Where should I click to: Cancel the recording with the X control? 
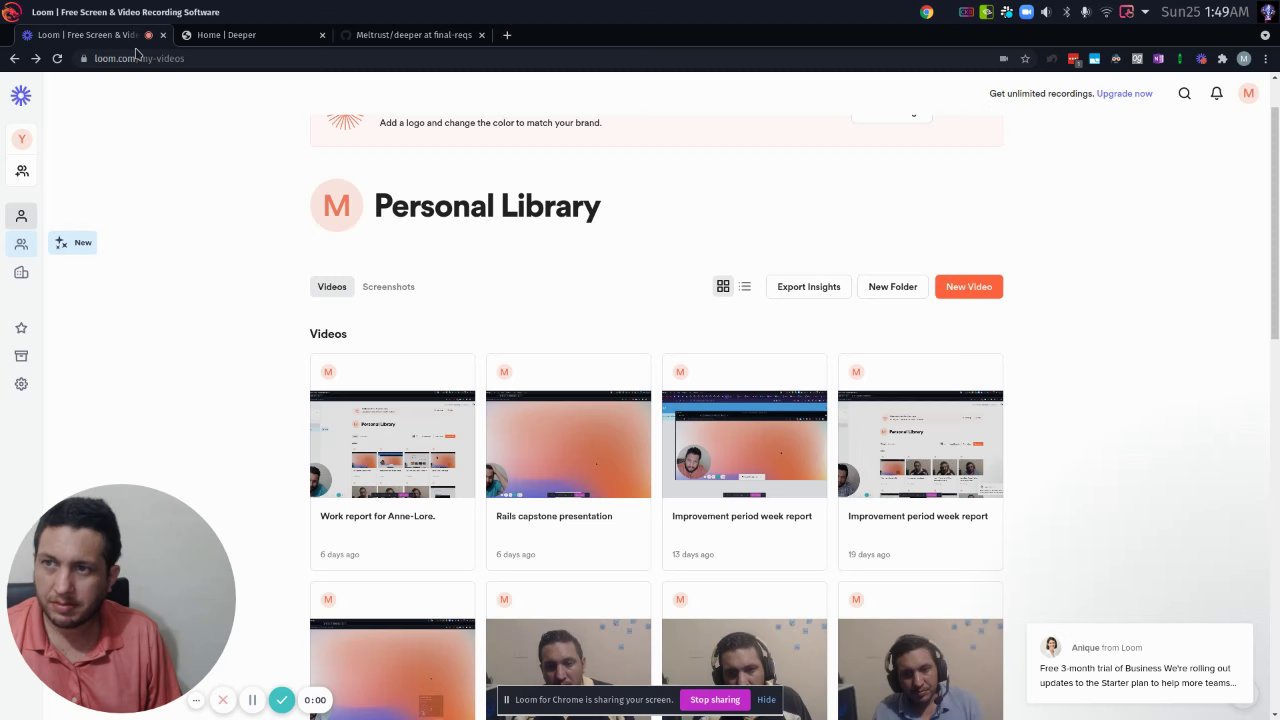click(223, 700)
